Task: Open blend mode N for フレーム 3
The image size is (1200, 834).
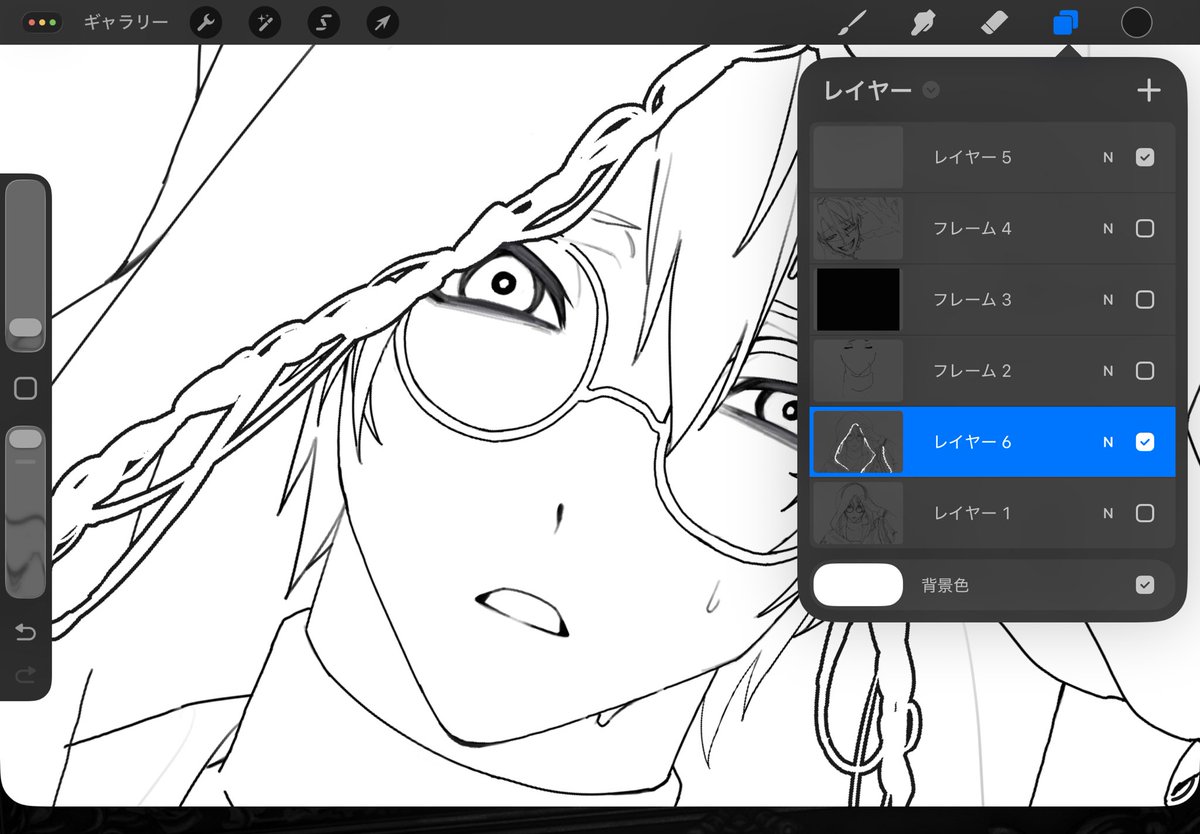Action: 1108,300
